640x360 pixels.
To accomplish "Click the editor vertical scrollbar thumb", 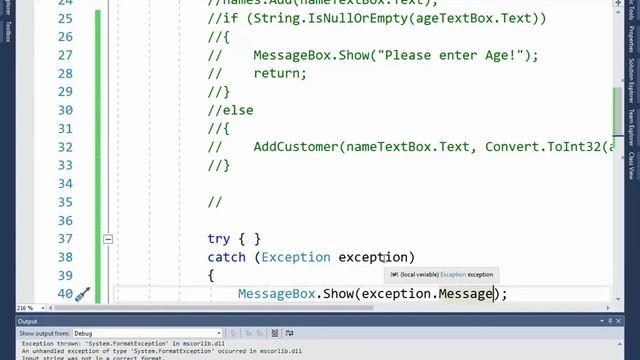I will 618,111.
